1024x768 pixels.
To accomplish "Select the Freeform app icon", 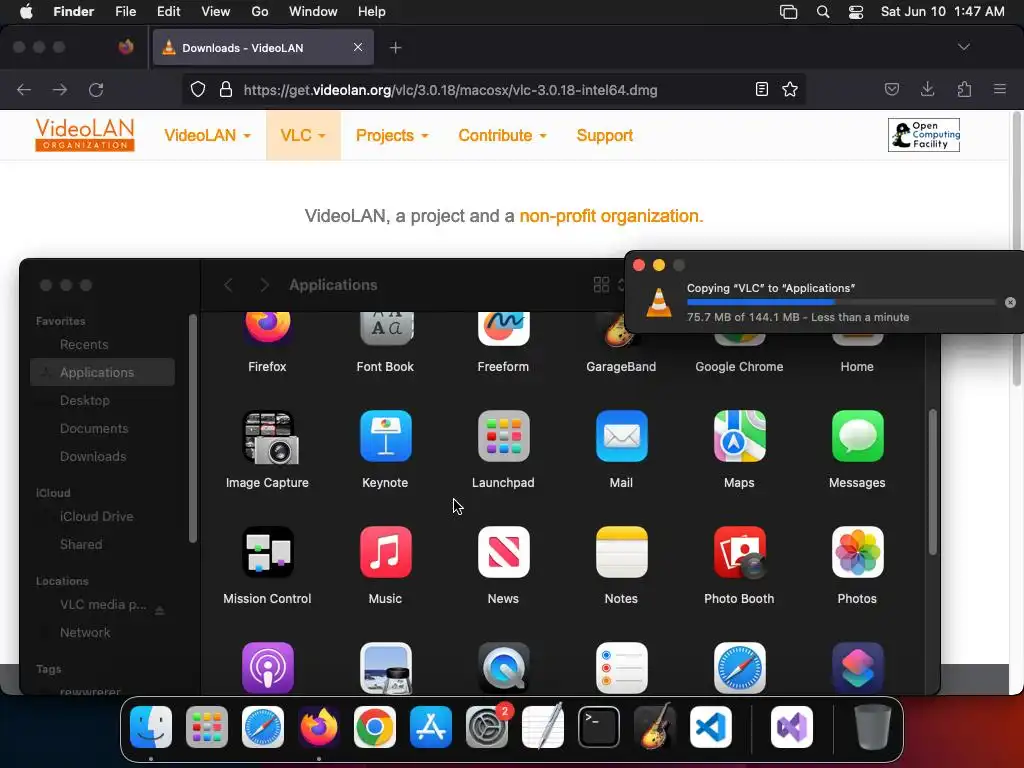I will tap(503, 328).
